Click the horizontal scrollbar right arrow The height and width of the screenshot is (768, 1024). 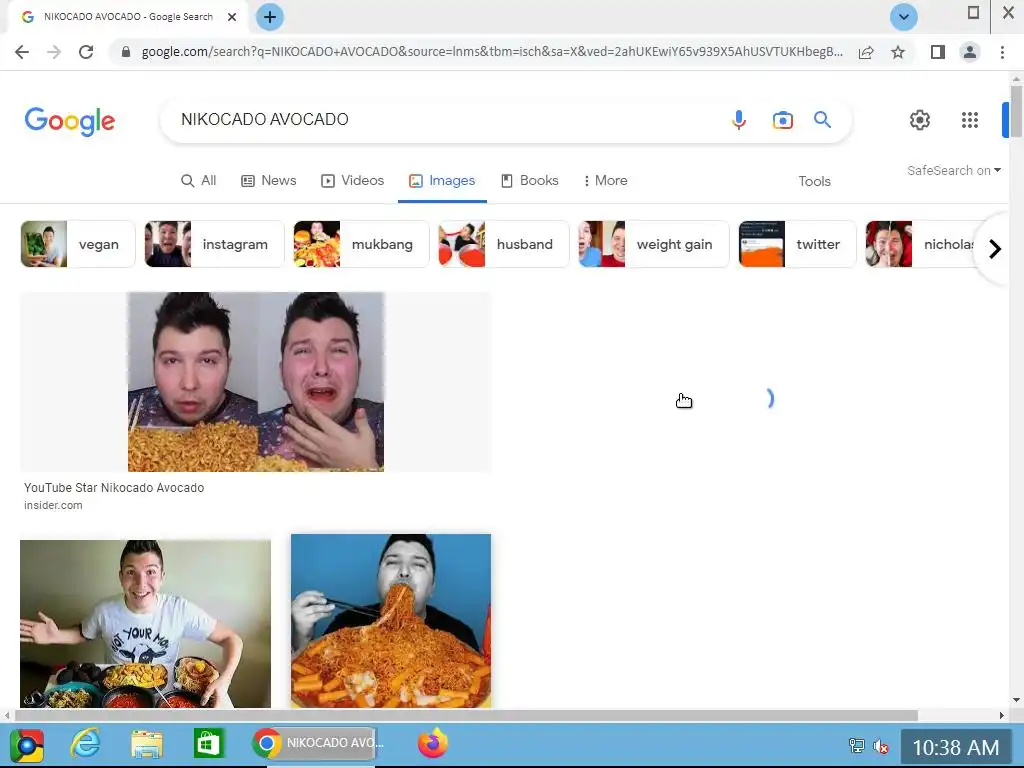(x=1001, y=716)
